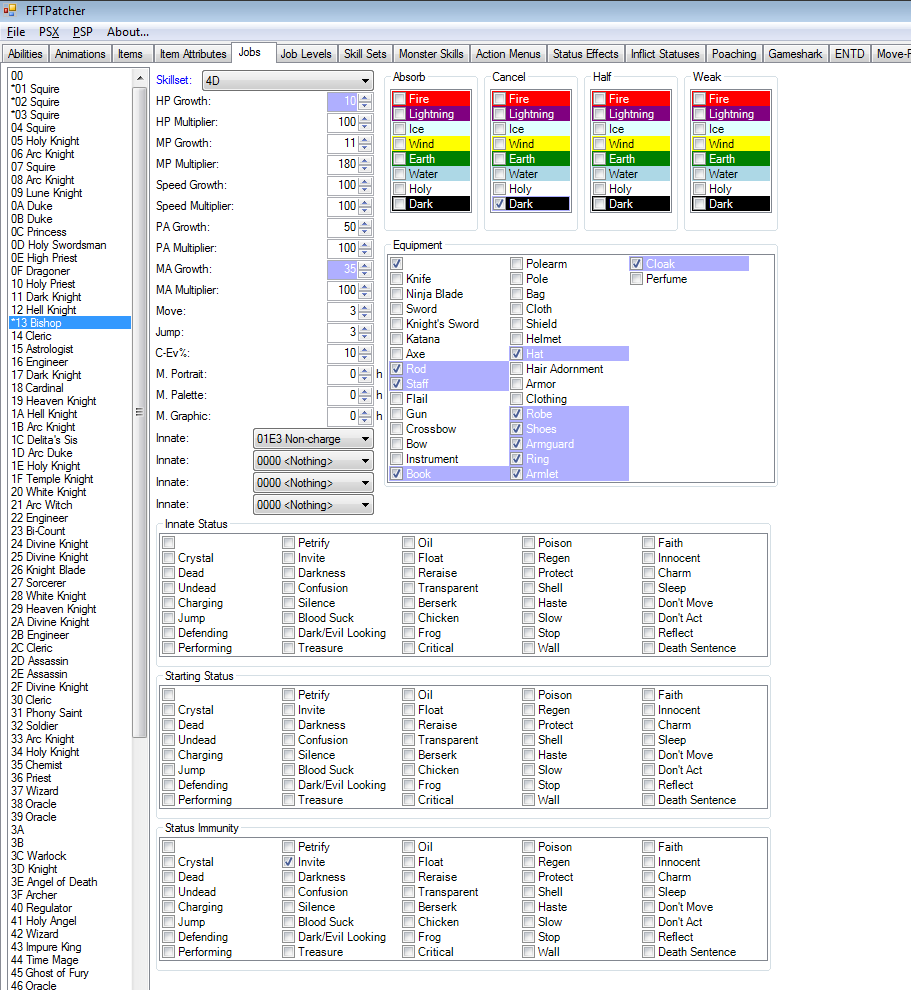The height and width of the screenshot is (990, 911).
Task: Click the job list vertical scrollbar thumb
Action: click(140, 412)
